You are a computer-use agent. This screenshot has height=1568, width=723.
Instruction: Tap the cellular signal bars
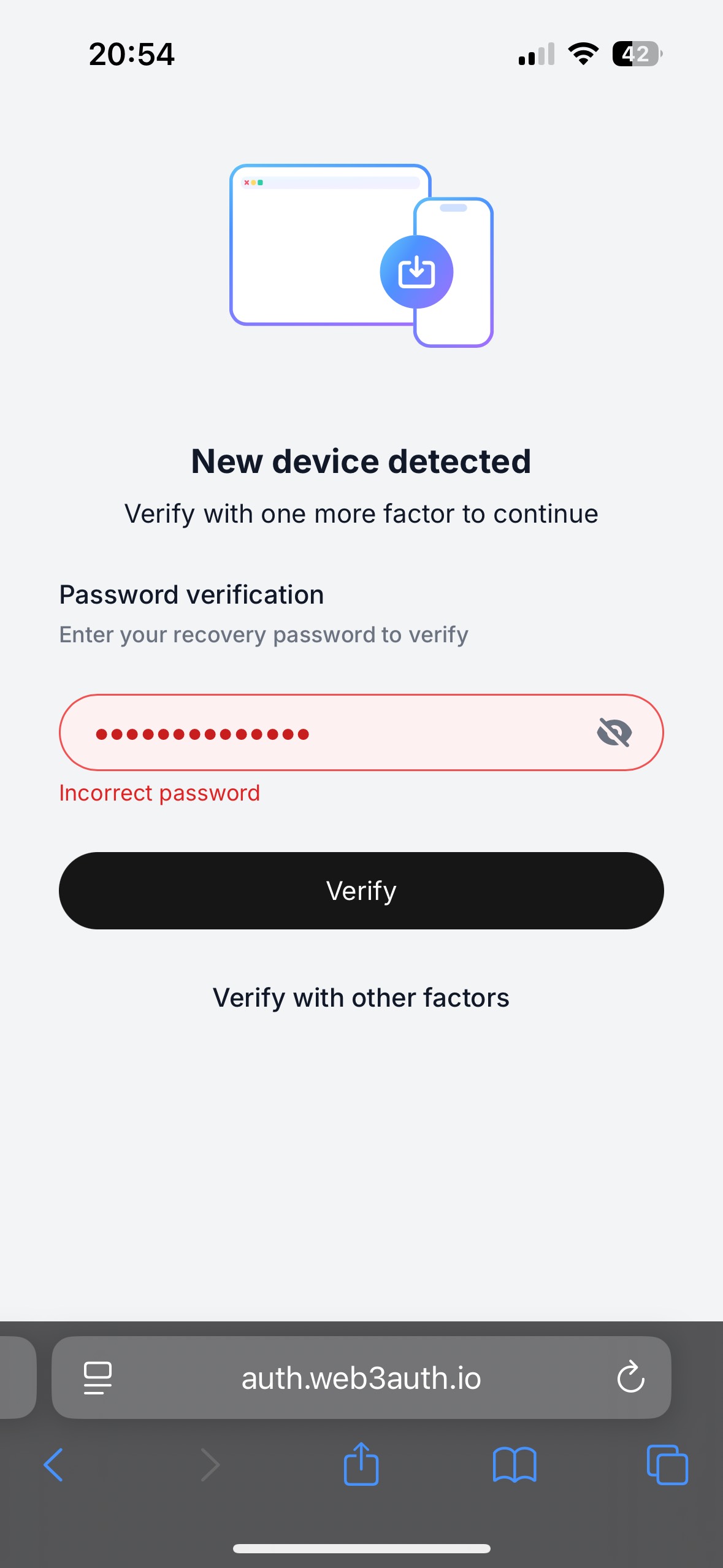[x=537, y=54]
